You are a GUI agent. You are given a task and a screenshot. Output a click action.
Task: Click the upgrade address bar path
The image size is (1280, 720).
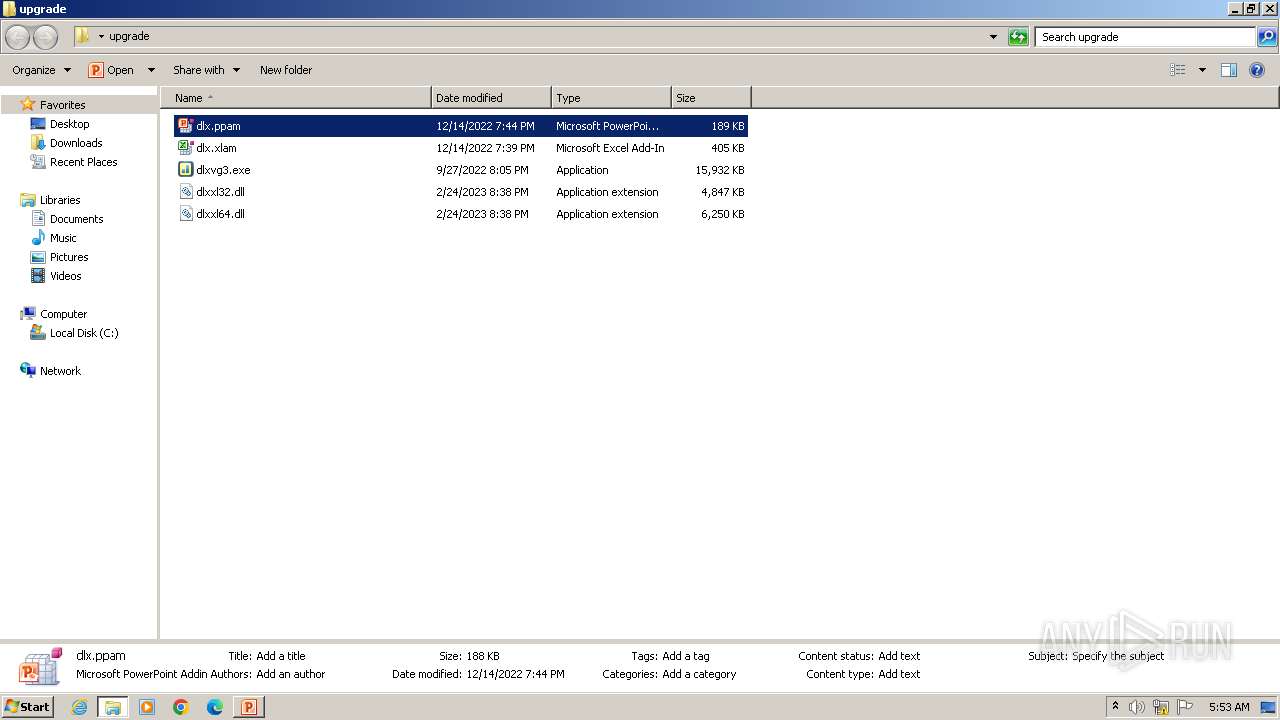(129, 37)
